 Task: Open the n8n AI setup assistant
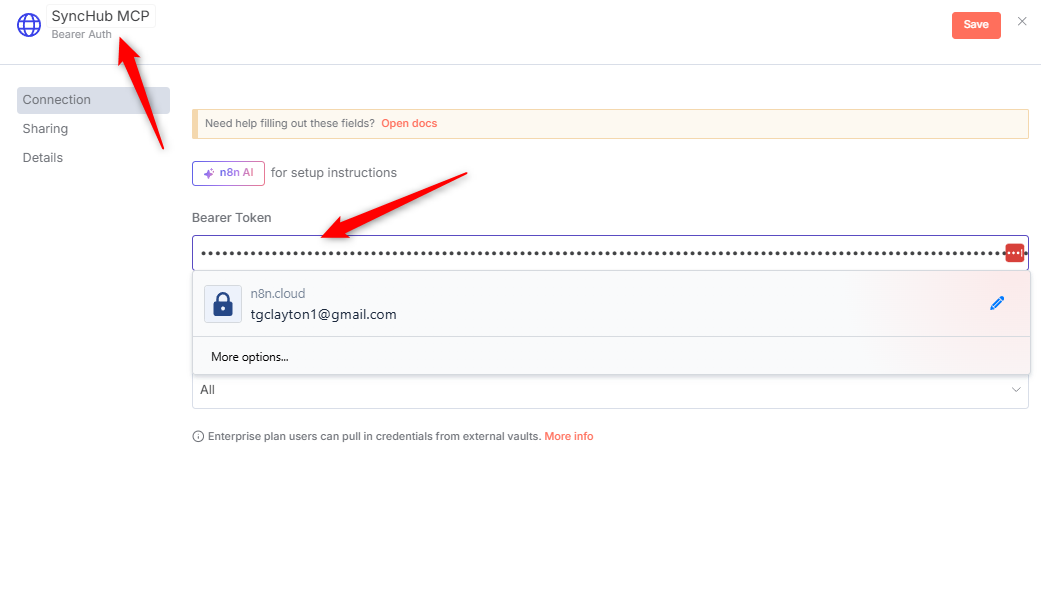(228, 173)
